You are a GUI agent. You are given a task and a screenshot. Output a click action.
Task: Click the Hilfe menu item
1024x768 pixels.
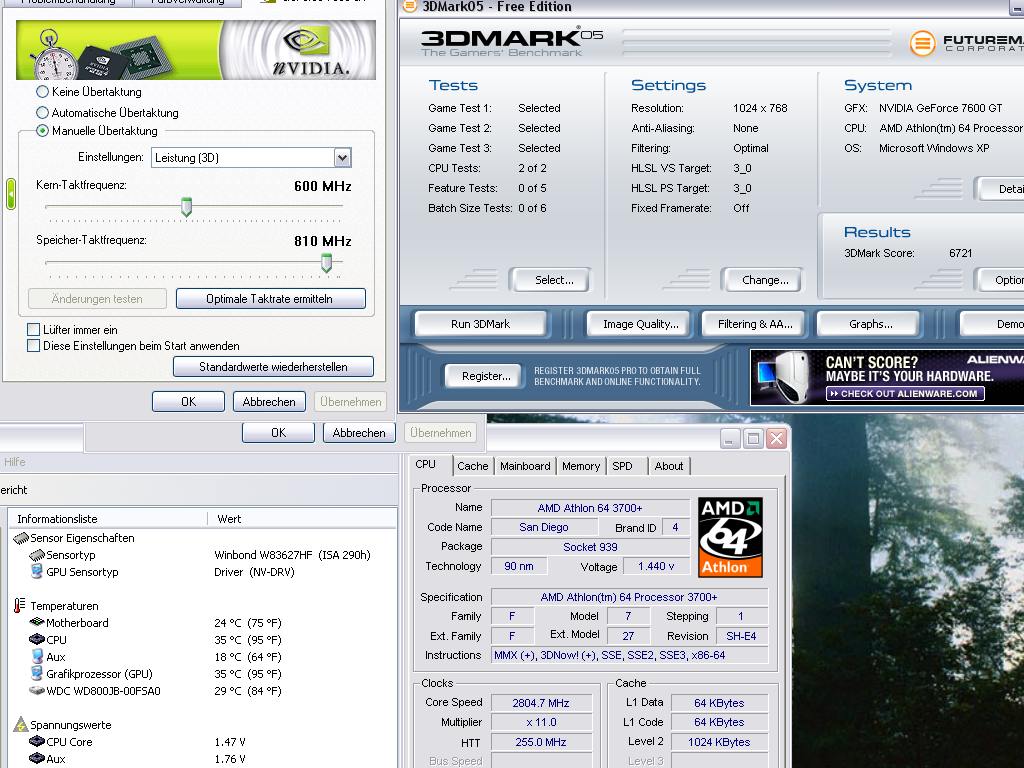pyautogui.click(x=14, y=462)
